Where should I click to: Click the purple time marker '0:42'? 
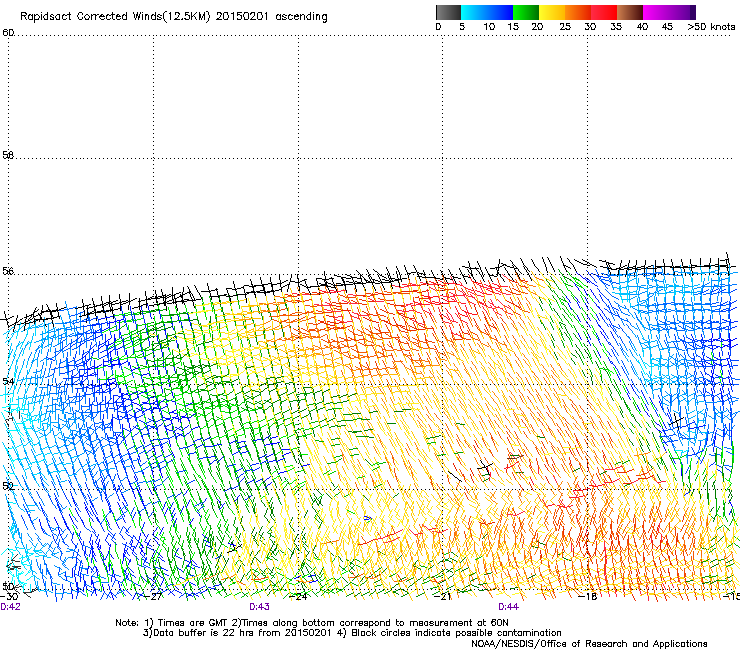tap(10, 607)
